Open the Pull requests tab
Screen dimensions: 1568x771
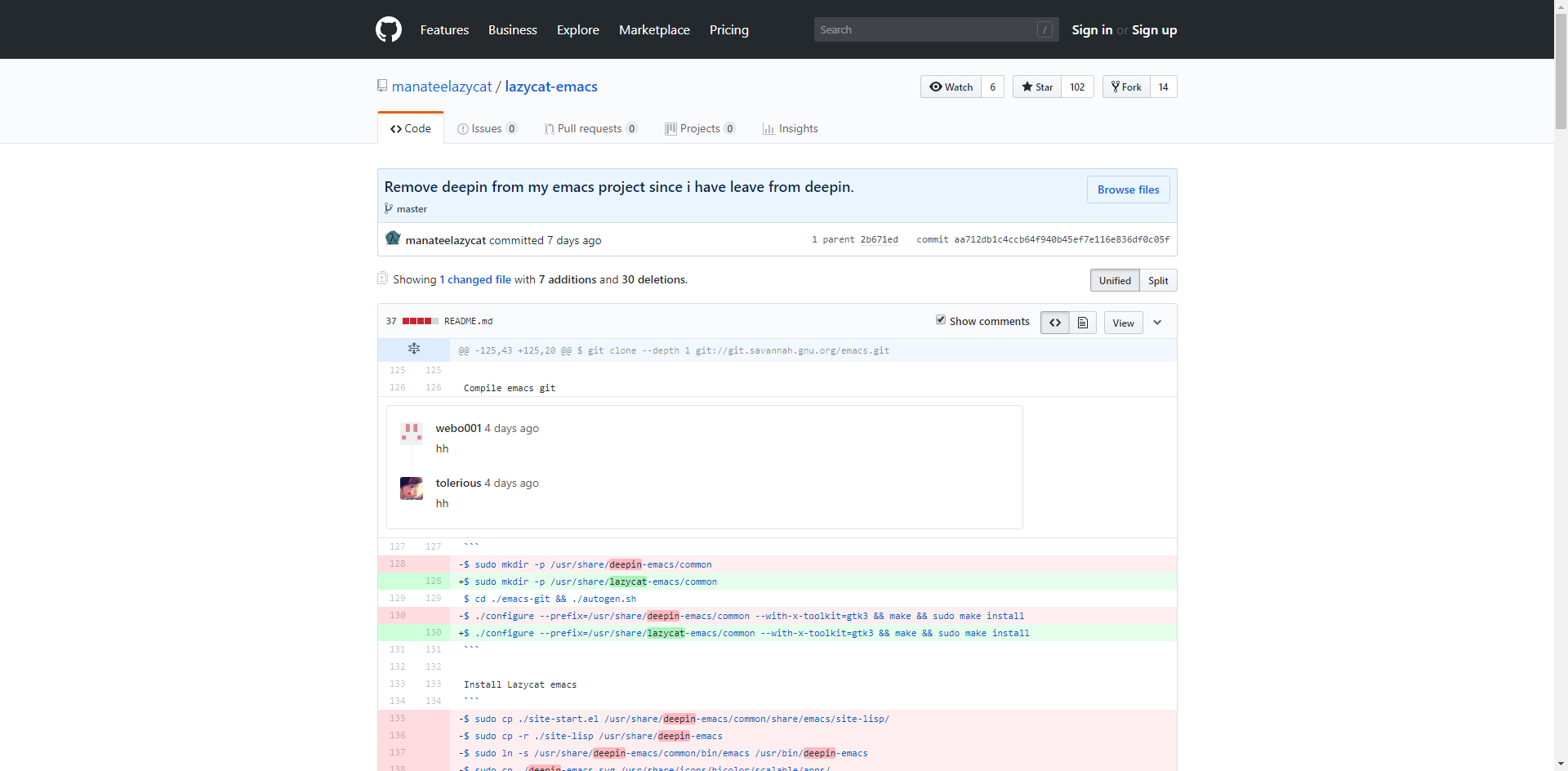(590, 128)
